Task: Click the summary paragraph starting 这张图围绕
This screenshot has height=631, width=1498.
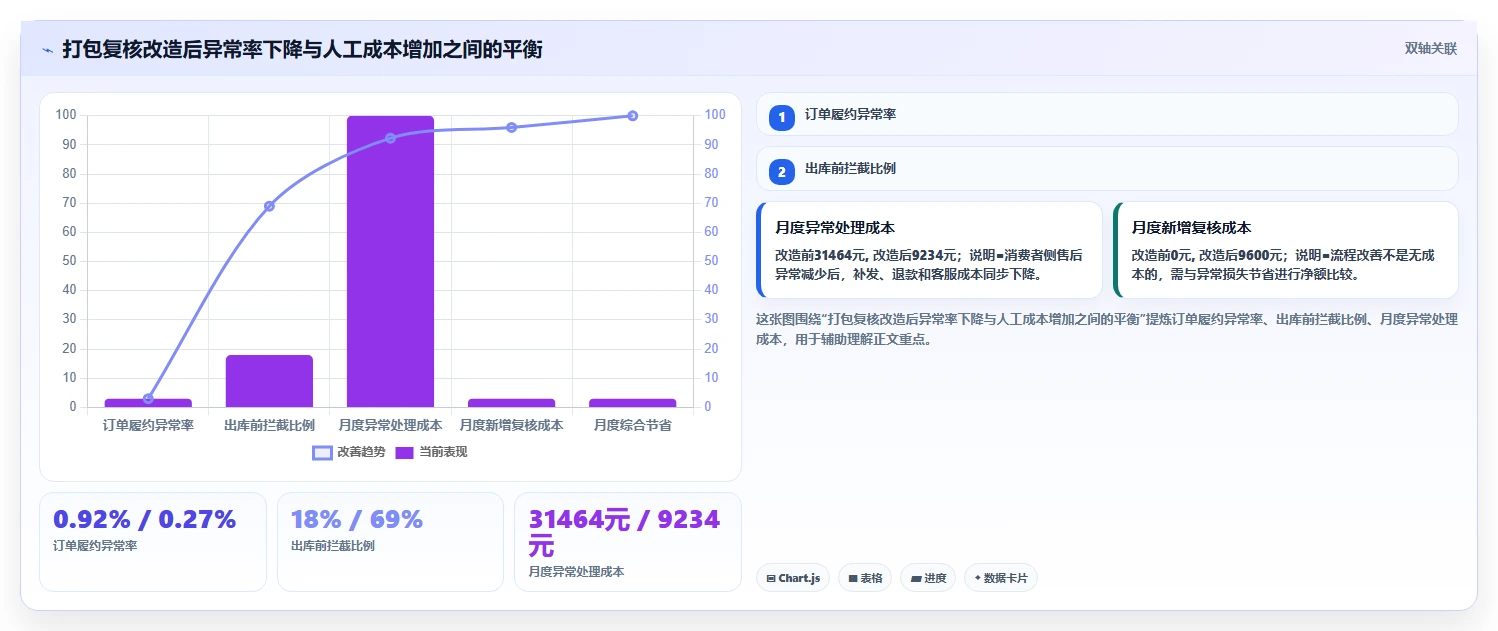Action: point(1107,329)
